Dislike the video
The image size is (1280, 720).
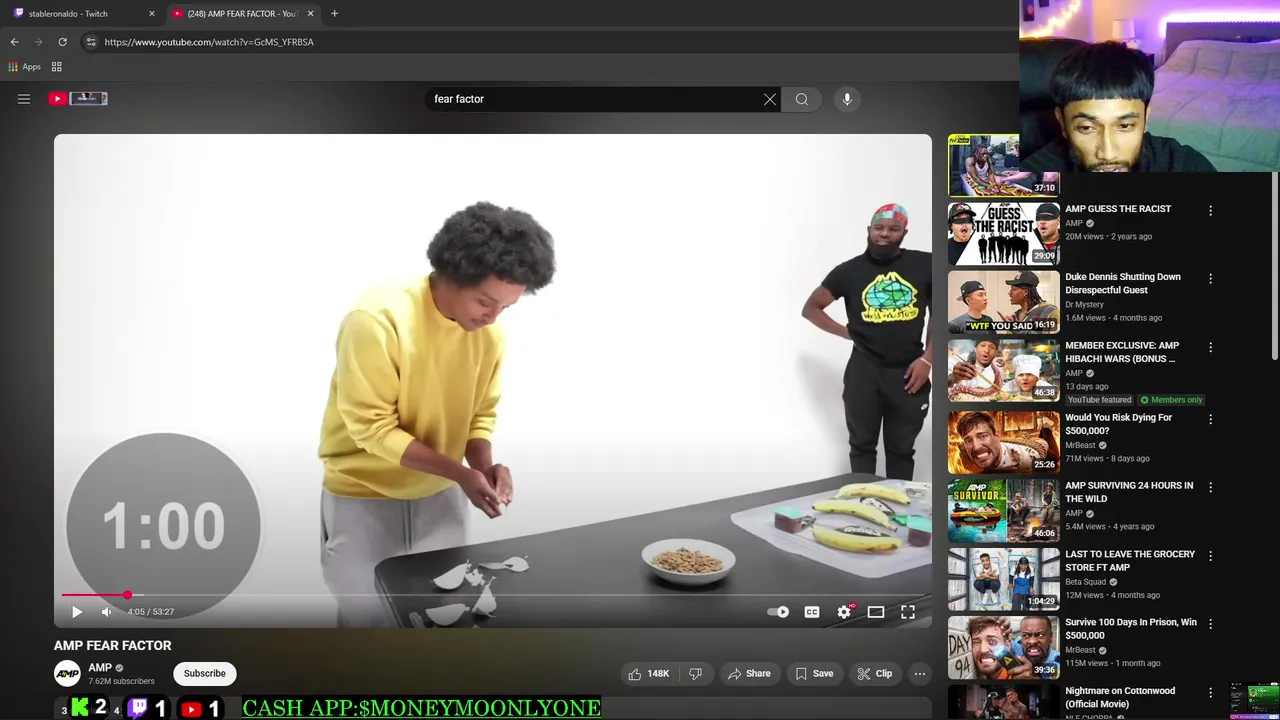tap(696, 674)
